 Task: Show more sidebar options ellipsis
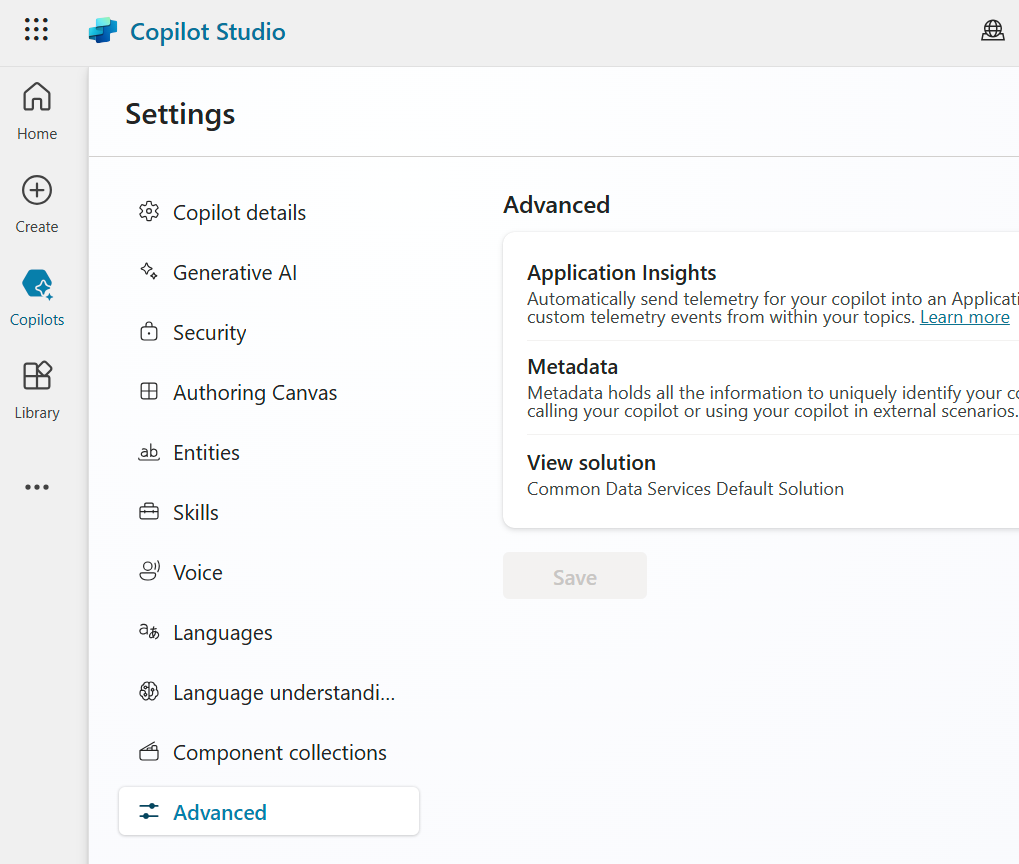point(37,487)
